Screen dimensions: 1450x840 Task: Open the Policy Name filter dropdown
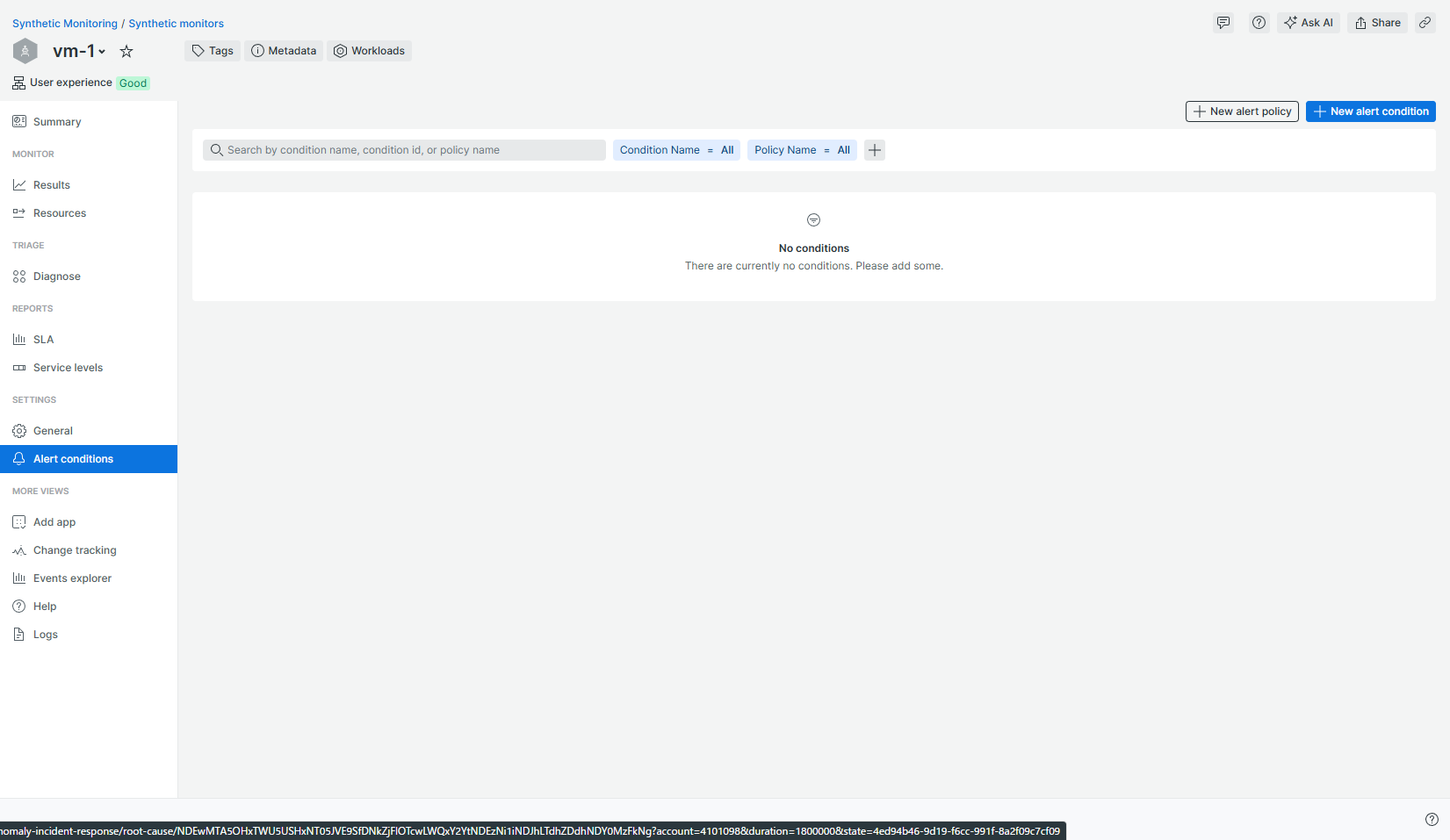pyautogui.click(x=802, y=150)
